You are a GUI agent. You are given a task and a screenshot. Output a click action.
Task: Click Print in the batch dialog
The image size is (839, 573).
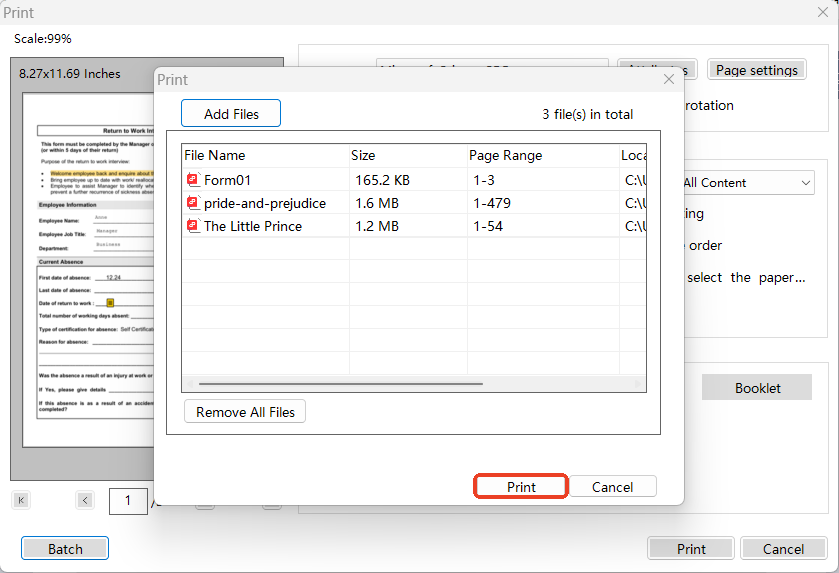(521, 486)
